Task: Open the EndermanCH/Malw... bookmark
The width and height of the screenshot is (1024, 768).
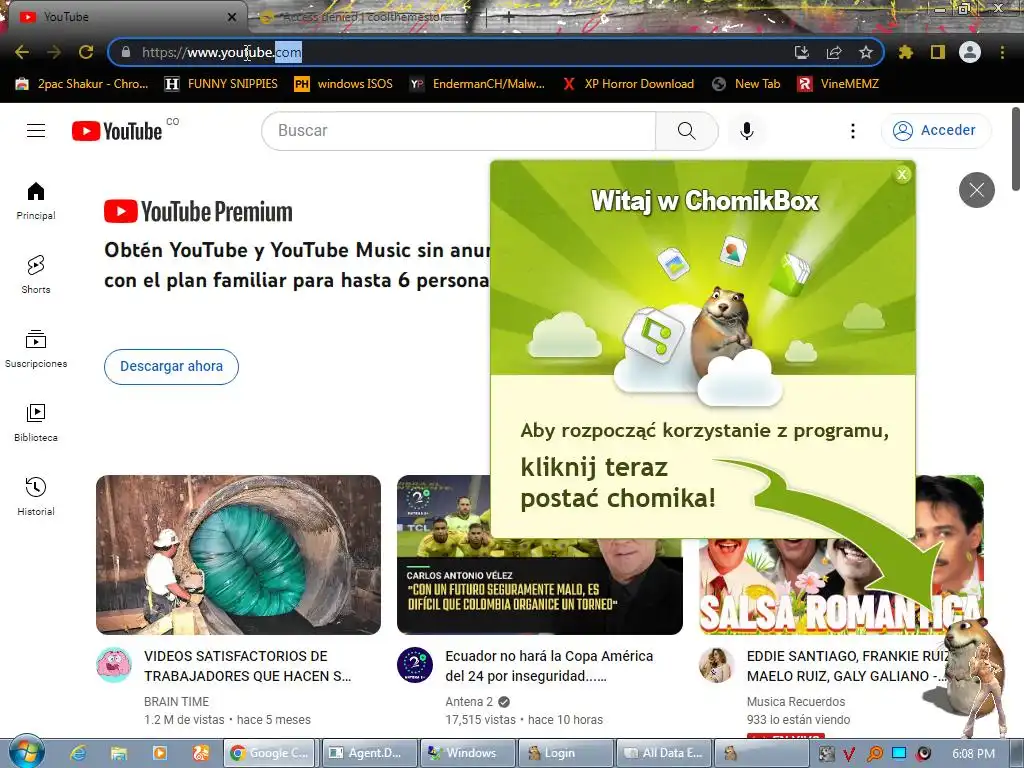Action: (477, 84)
